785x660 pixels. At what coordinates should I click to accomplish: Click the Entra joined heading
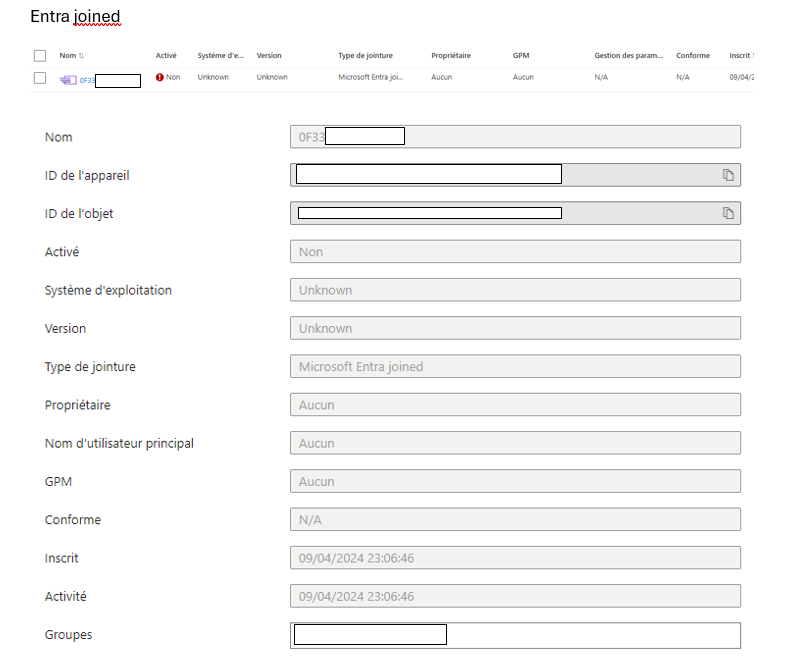click(75, 17)
